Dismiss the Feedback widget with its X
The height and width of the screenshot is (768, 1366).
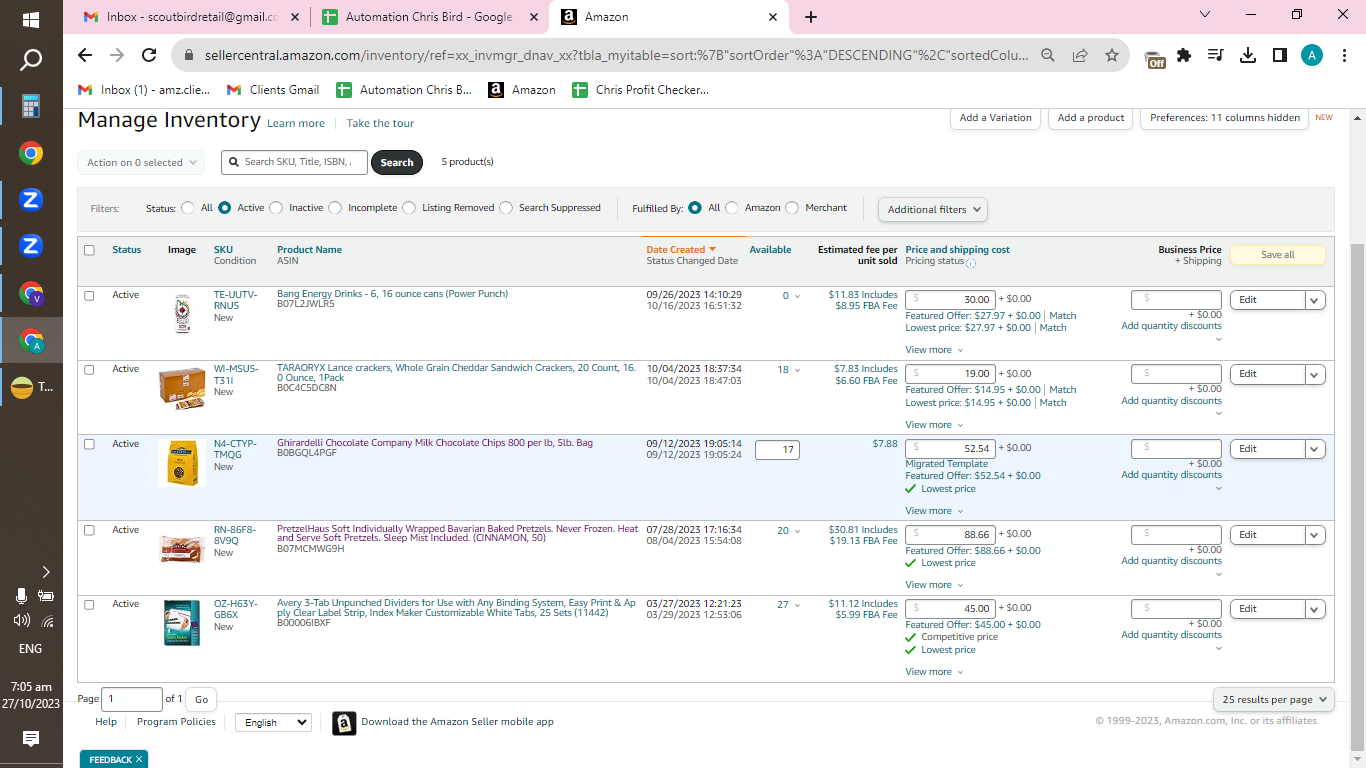coord(139,760)
